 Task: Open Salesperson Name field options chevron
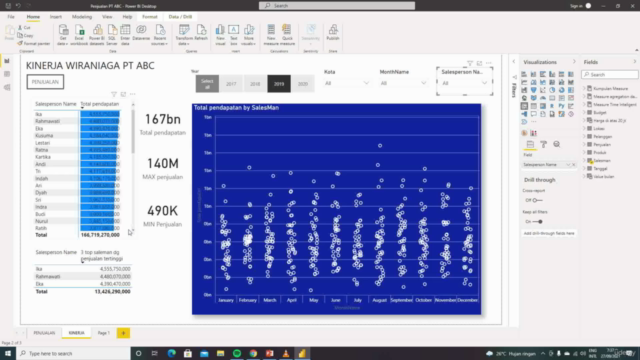point(568,164)
